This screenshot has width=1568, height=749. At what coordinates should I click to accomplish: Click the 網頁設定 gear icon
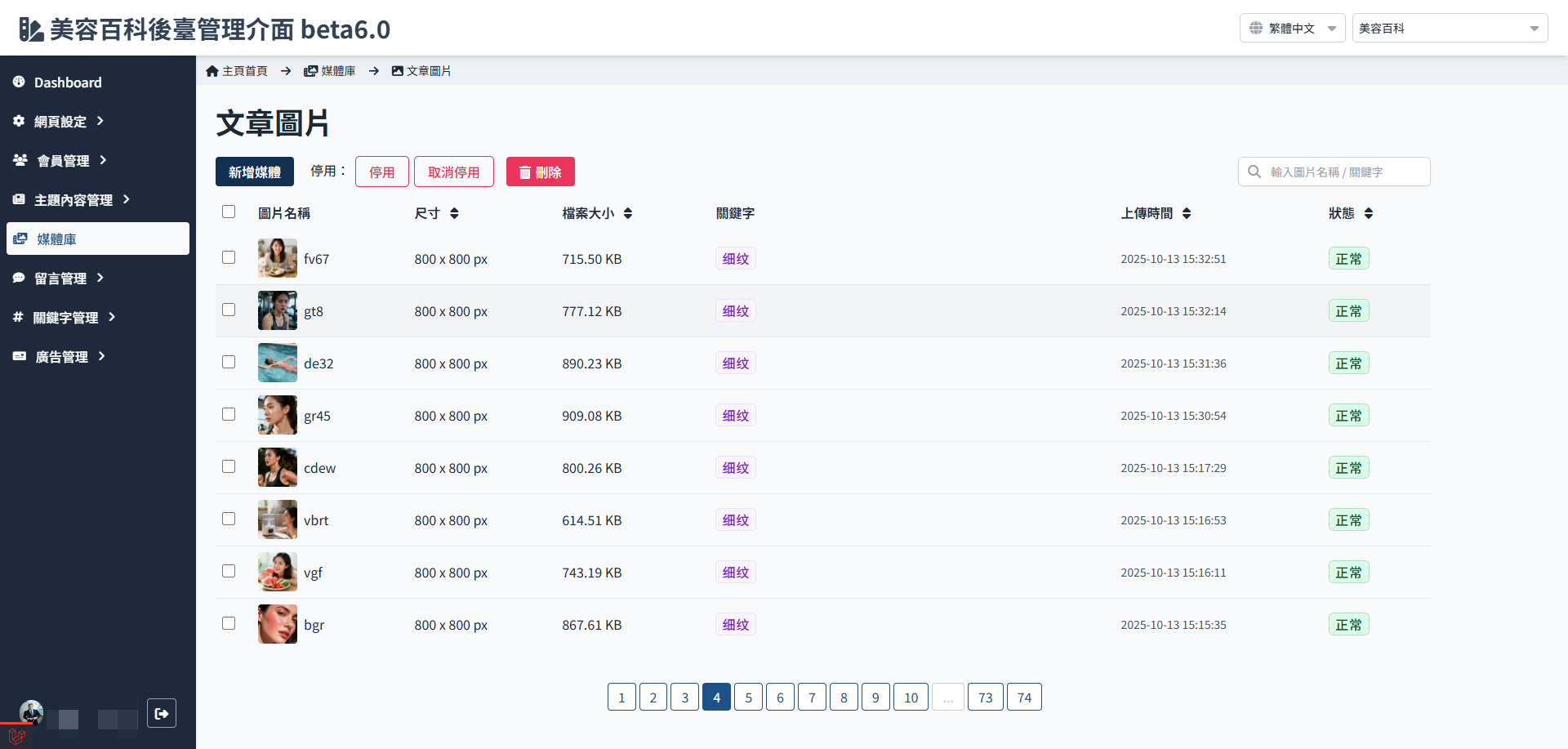19,121
